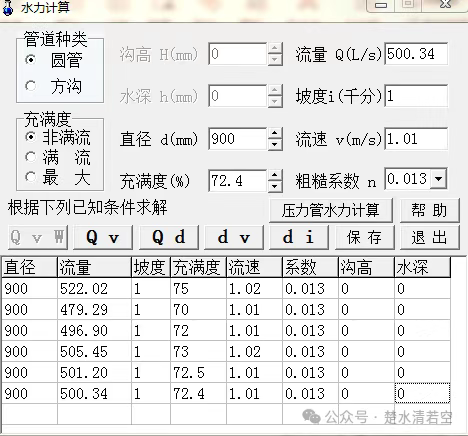Click the 直径 d(mm) input field
This screenshot has height=436, width=468.
click(238, 139)
